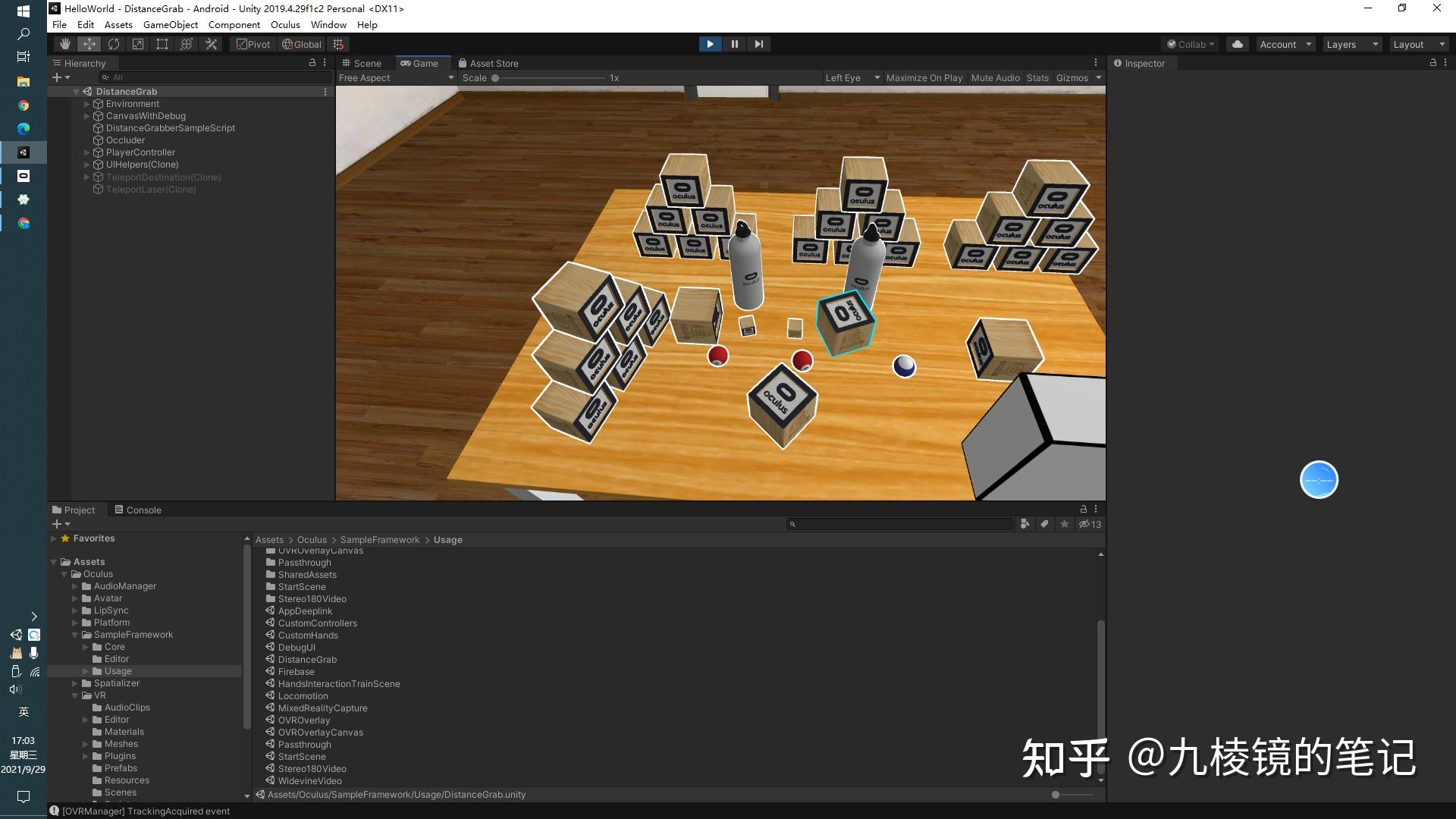Toggle Pivot handle position

pyautogui.click(x=253, y=44)
